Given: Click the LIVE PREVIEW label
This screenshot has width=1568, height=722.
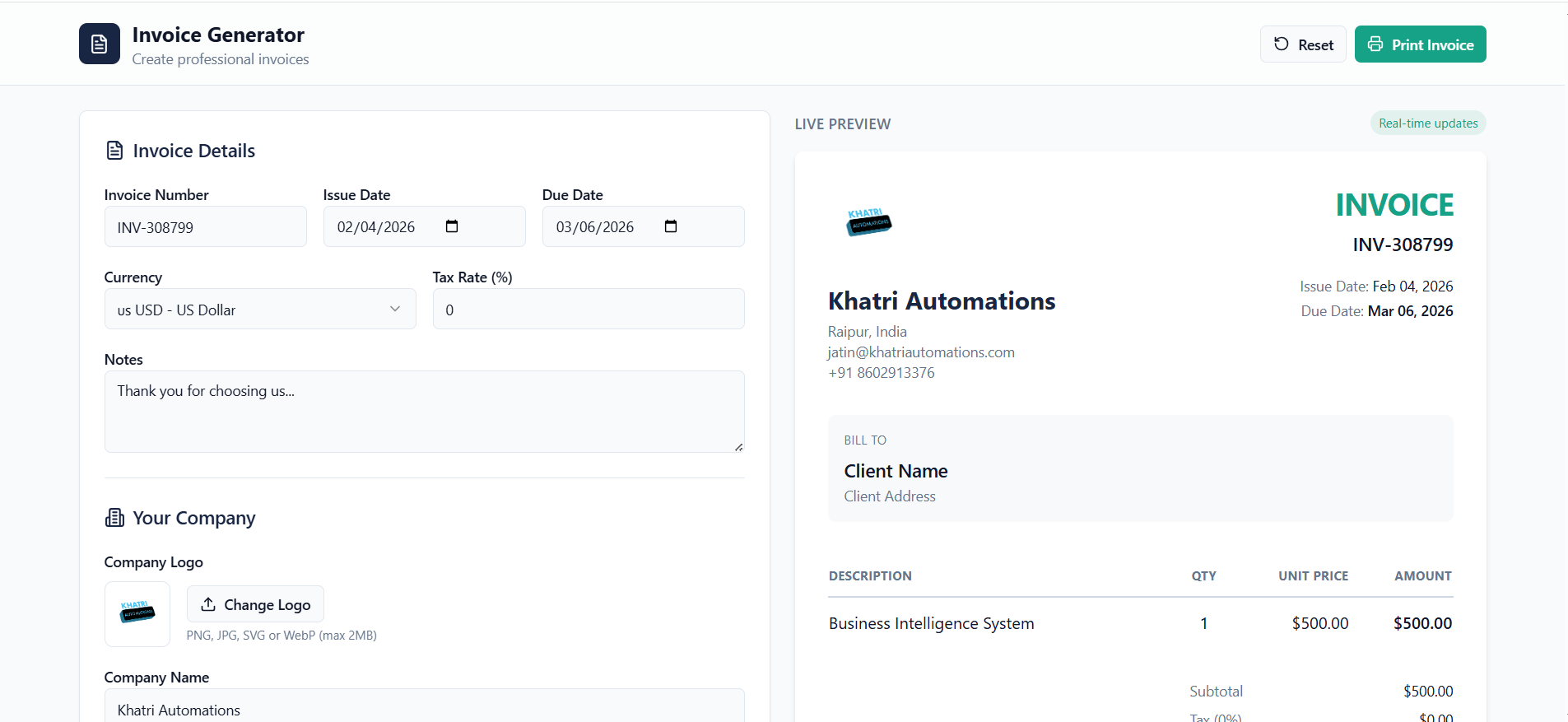Looking at the screenshot, I should 843,124.
